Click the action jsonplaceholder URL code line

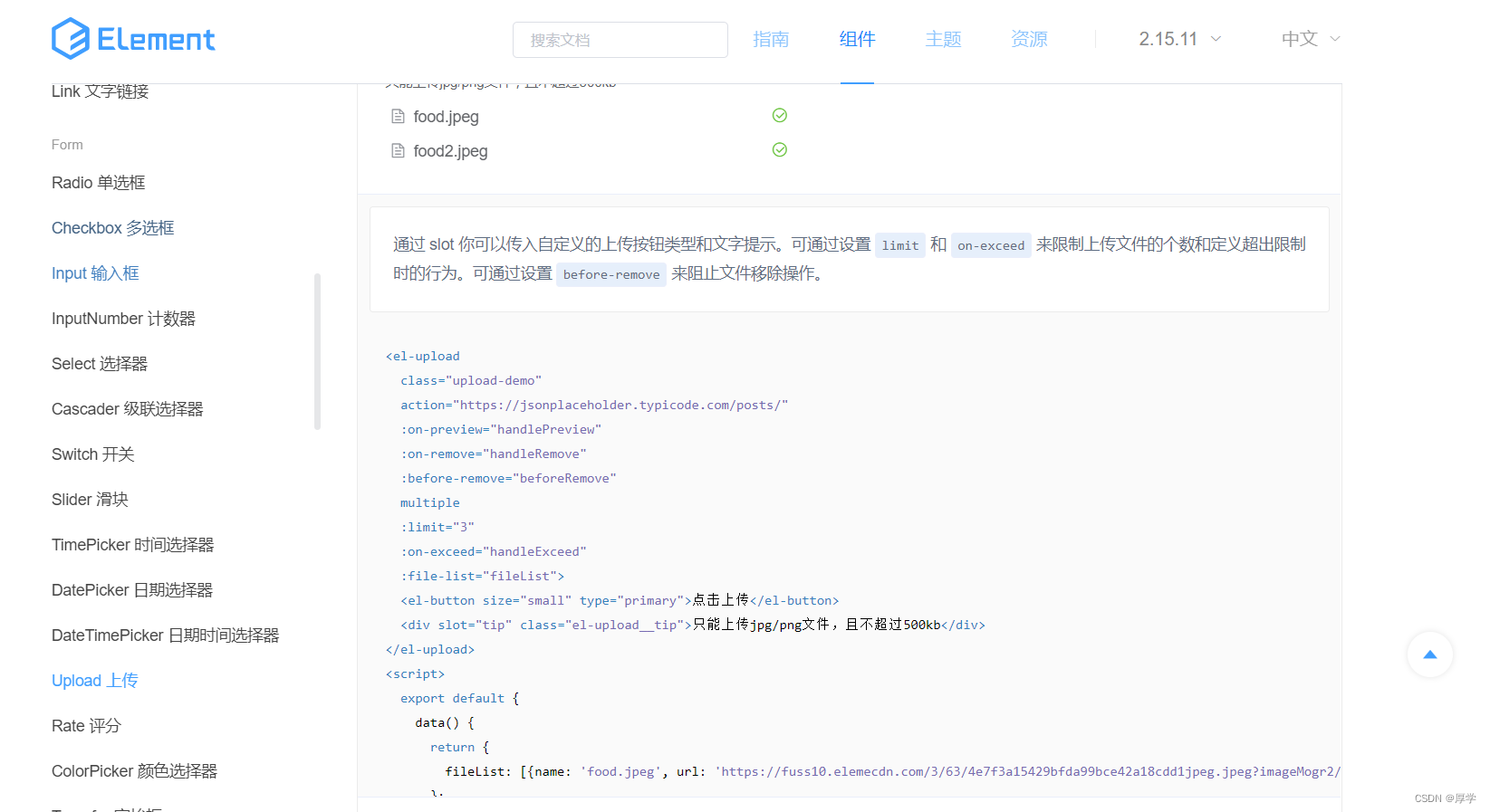(x=594, y=406)
